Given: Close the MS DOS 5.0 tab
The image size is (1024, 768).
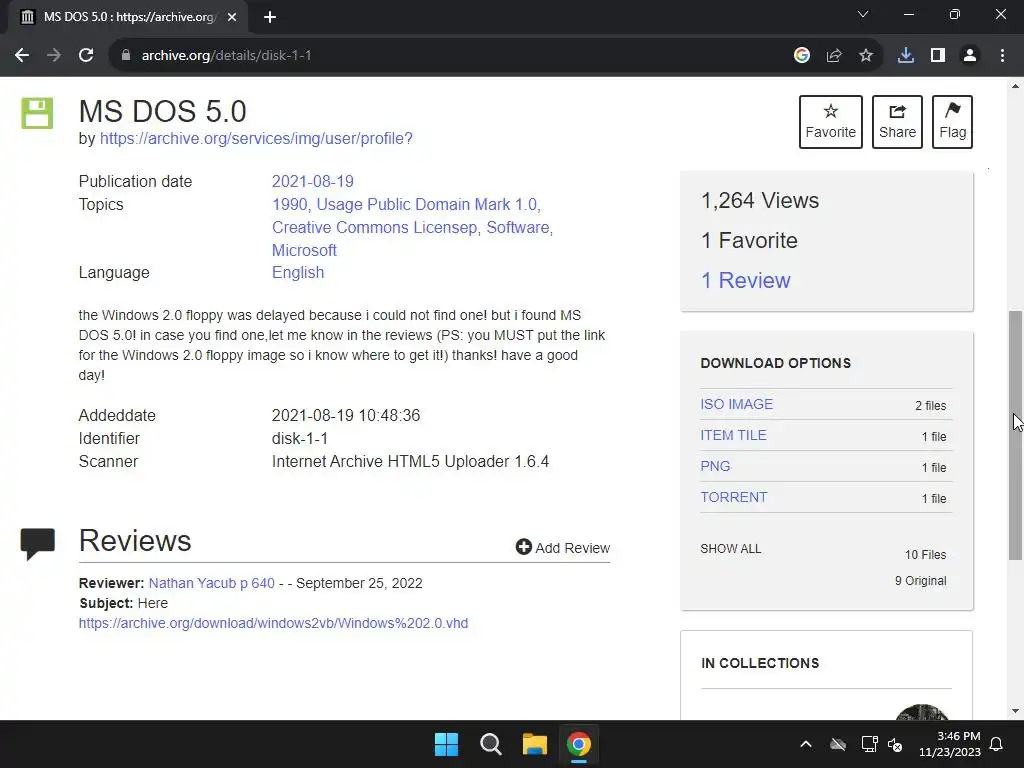Looking at the screenshot, I should point(232,18).
